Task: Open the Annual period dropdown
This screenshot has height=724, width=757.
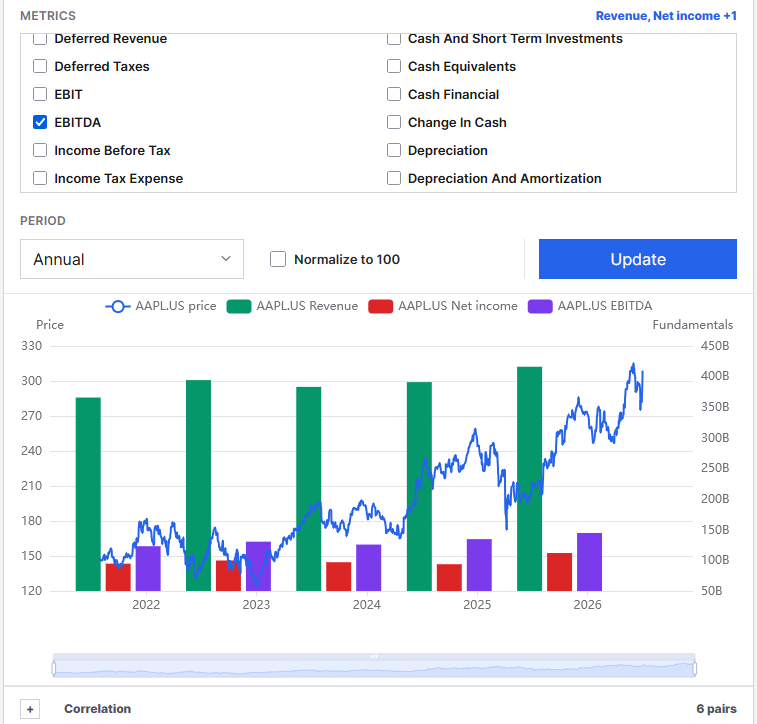Action: tap(132, 259)
